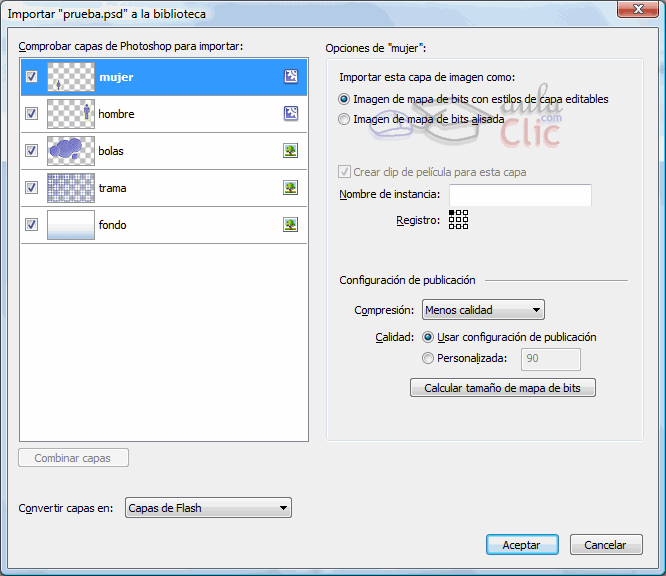Screen dimensions: 666x576
Task: Toggle the fondo layer checkbox
Action: (31, 225)
